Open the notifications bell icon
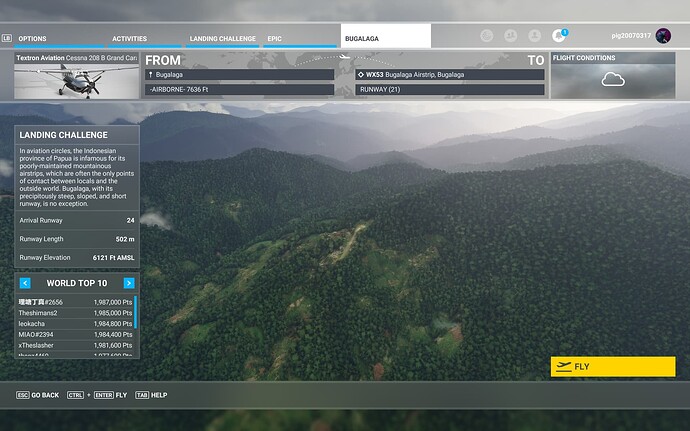 coord(559,36)
